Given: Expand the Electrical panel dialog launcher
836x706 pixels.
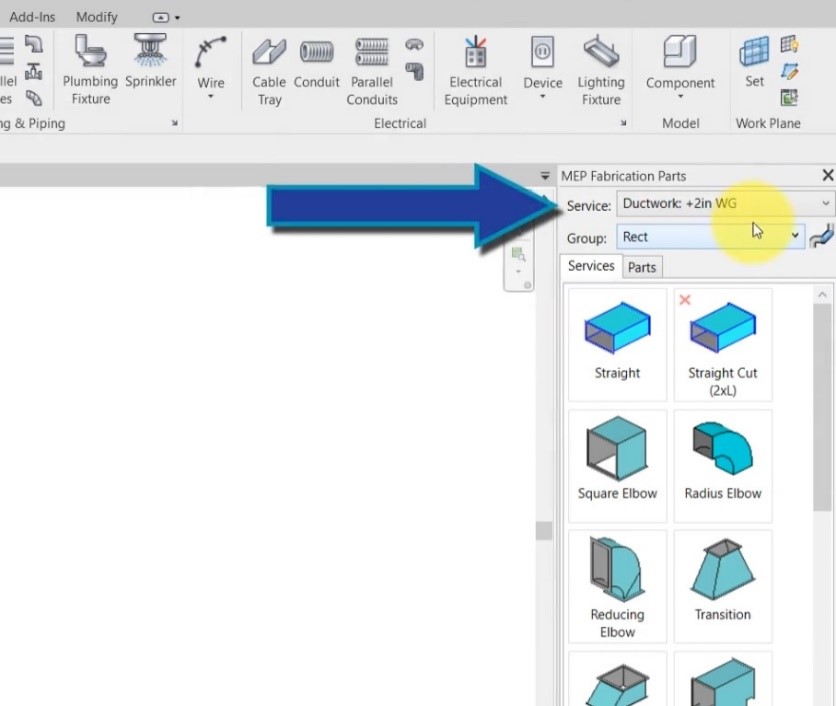Looking at the screenshot, I should tap(622, 123).
